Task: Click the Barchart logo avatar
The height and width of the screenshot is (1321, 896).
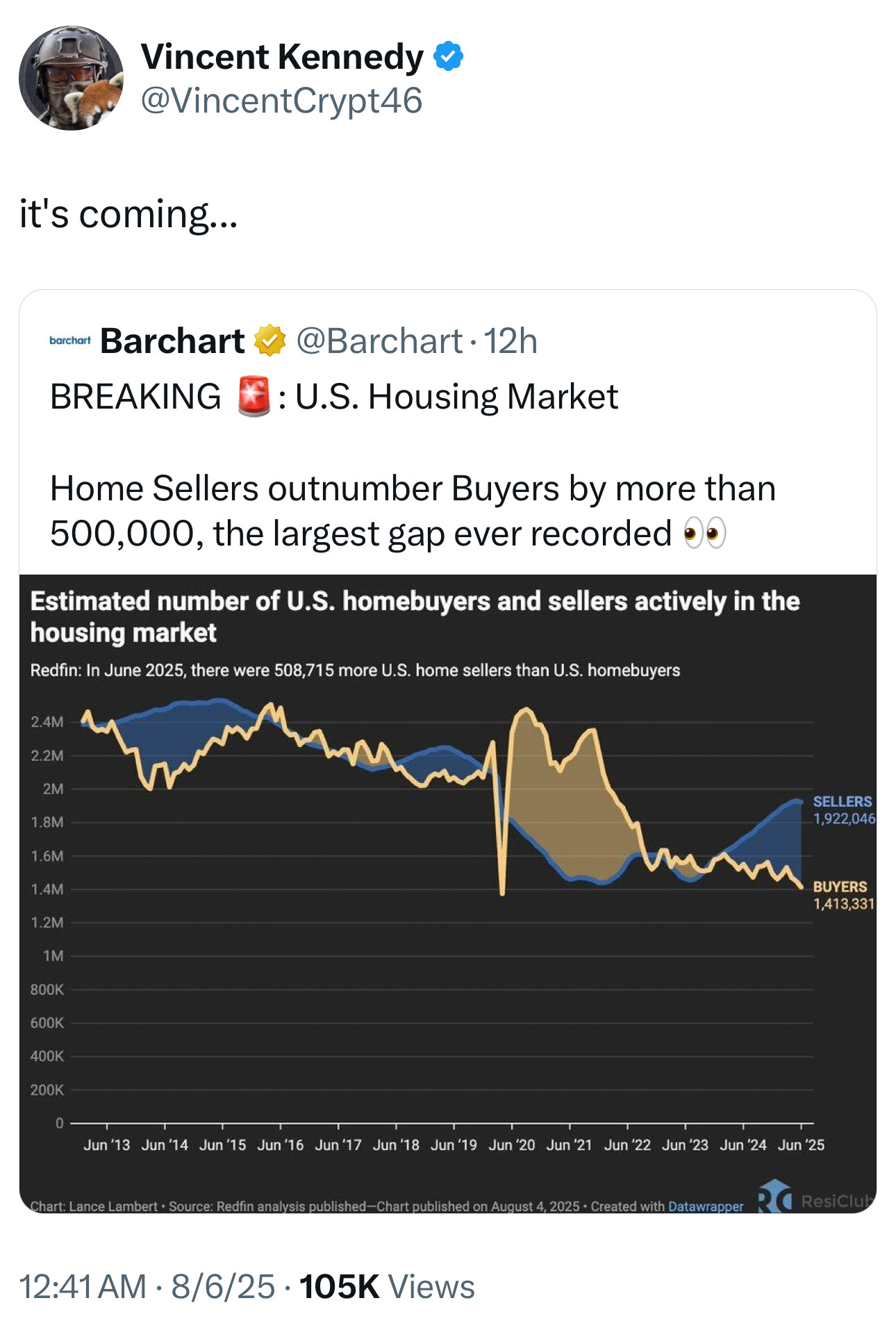Action: coord(69,340)
